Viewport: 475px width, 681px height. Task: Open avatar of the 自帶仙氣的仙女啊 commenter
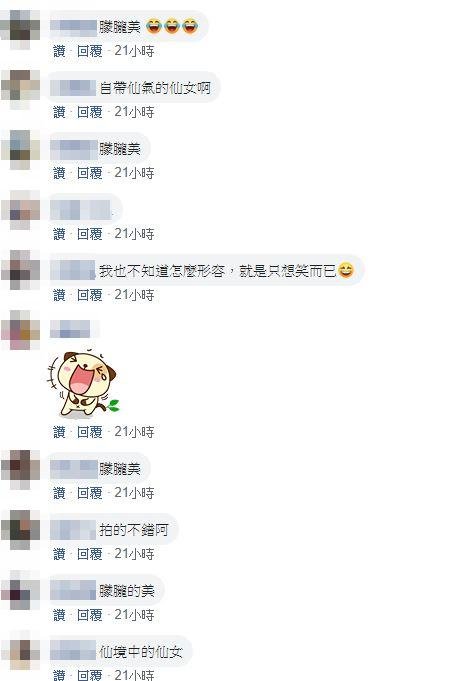(20, 89)
